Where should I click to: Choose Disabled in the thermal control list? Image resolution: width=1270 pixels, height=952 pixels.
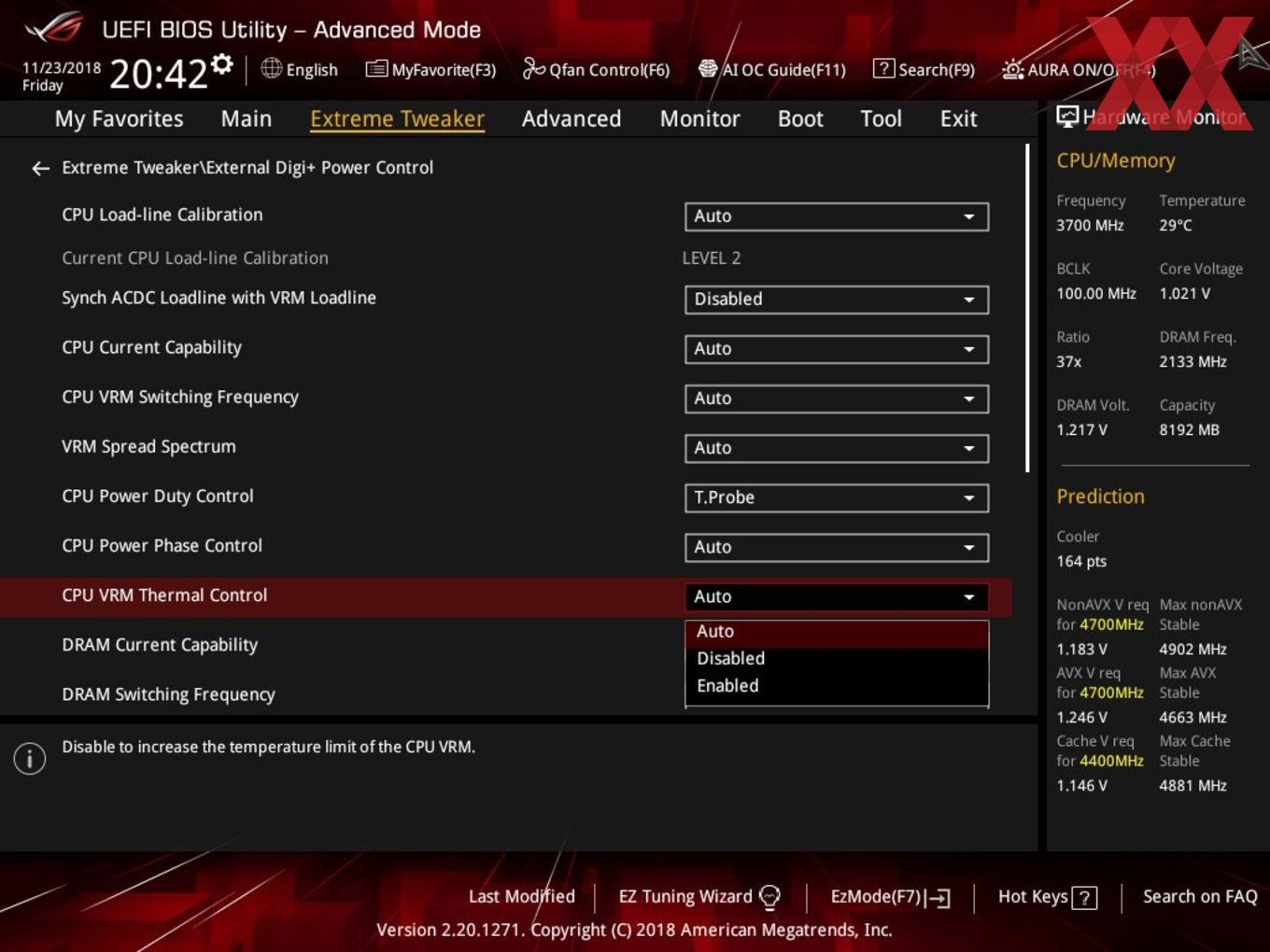tap(837, 659)
